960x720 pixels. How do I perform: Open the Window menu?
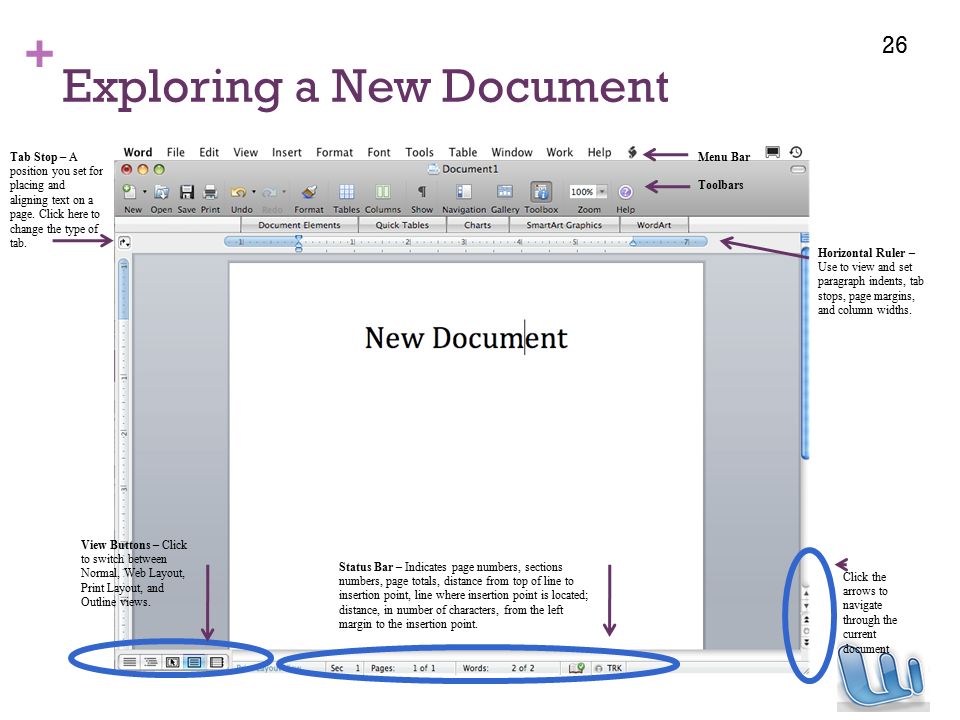point(512,152)
